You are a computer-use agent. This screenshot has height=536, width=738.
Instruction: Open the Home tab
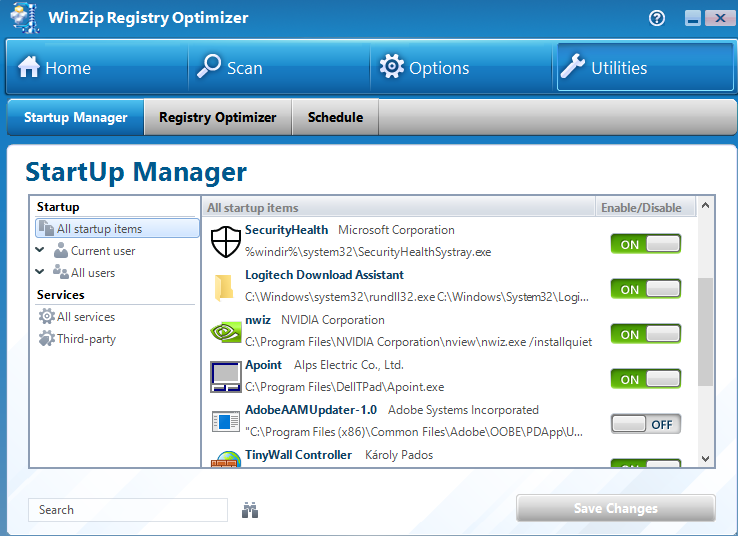(x=97, y=67)
